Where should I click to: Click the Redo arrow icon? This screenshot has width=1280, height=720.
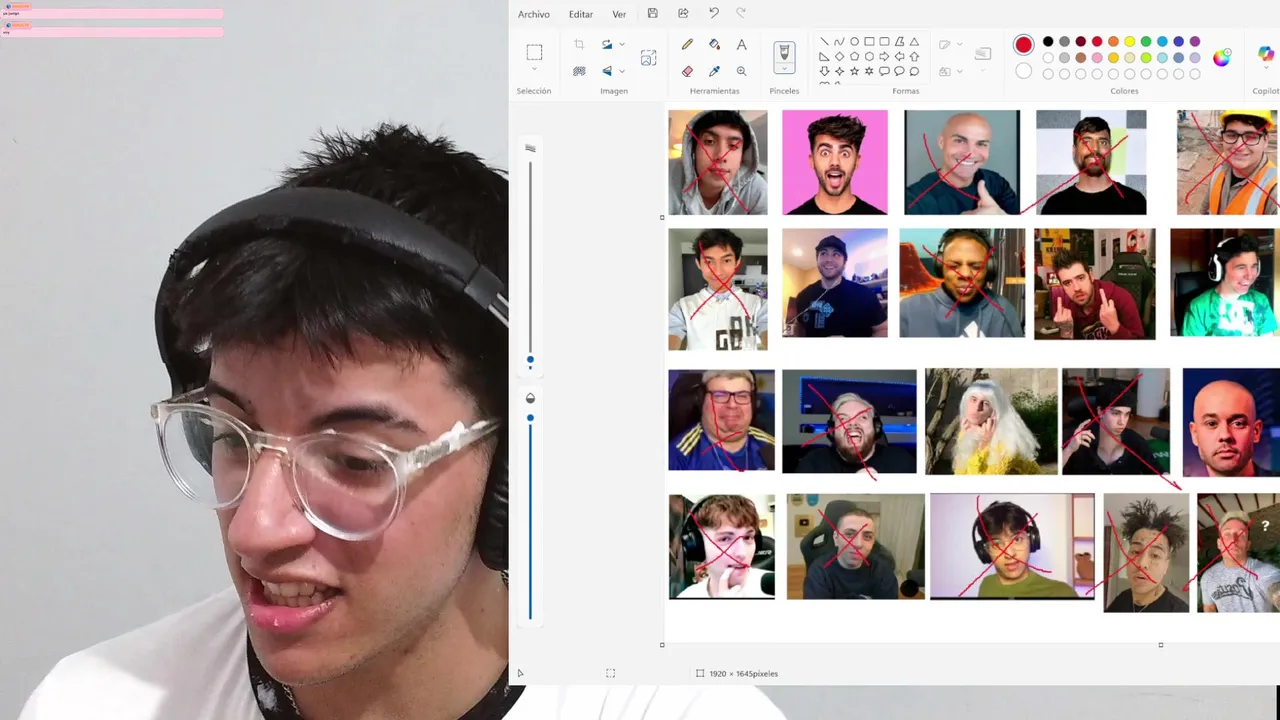[x=741, y=13]
